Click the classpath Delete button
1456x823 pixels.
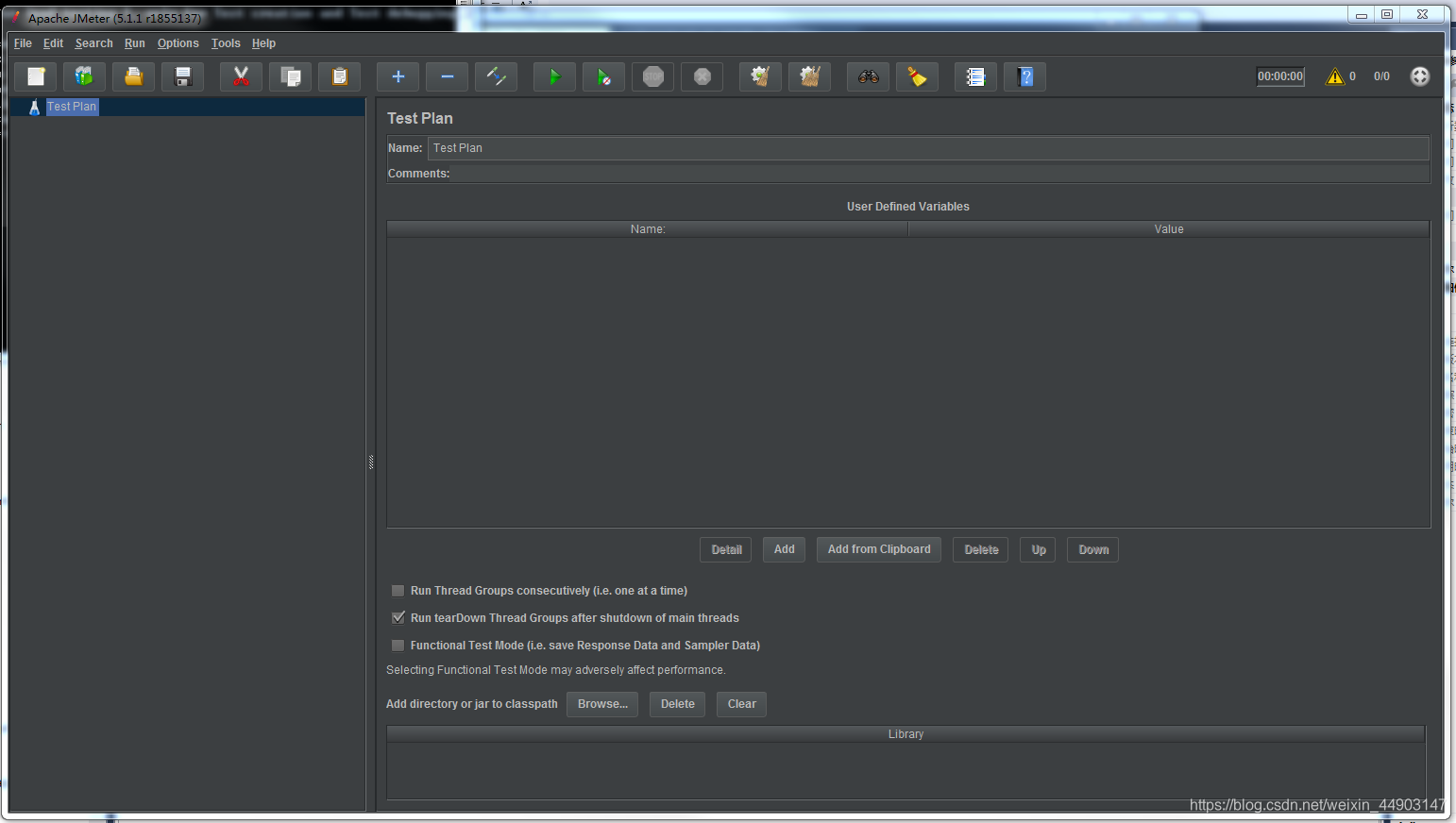point(678,704)
